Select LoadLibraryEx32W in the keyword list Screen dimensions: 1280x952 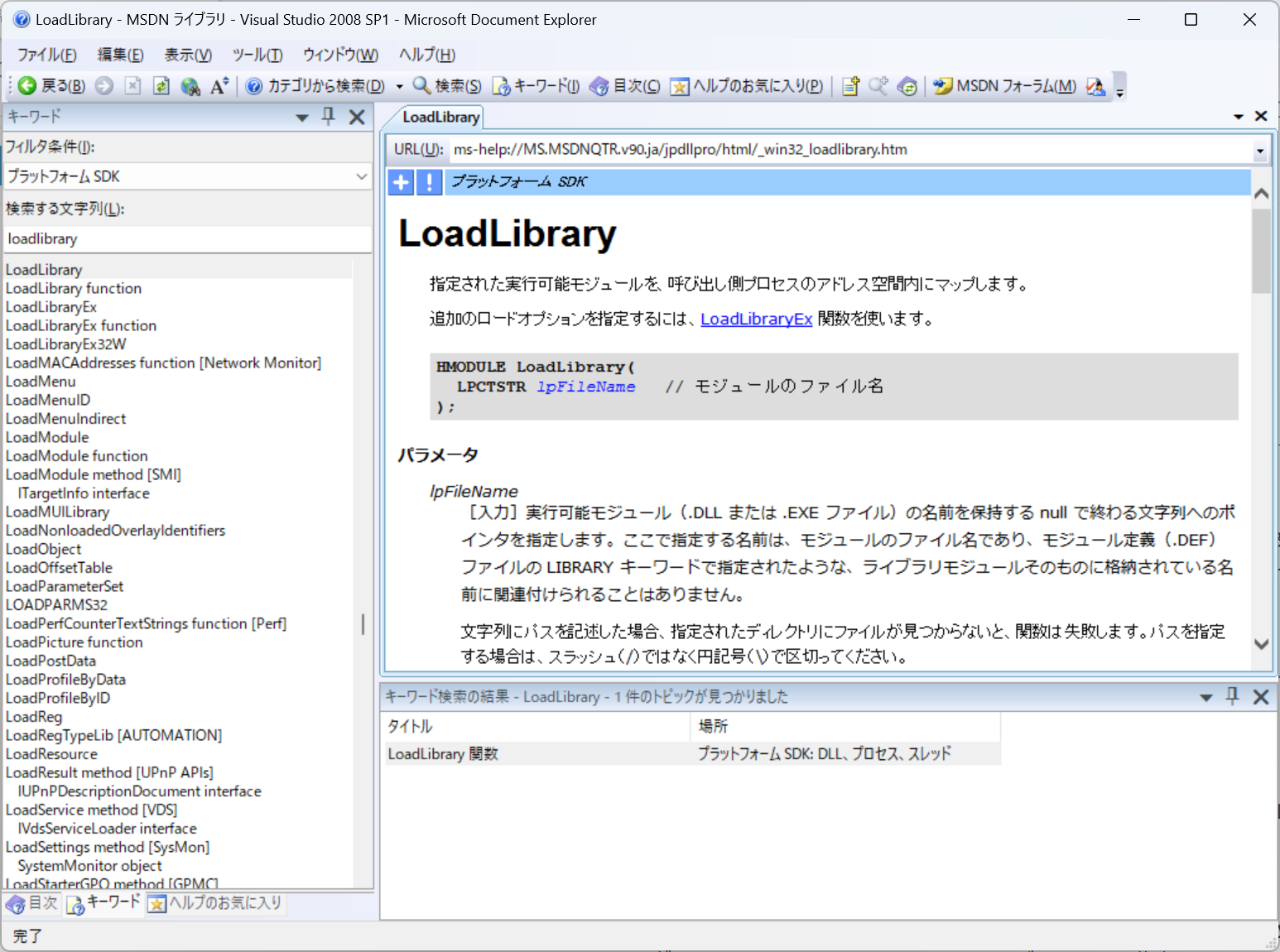coord(65,344)
